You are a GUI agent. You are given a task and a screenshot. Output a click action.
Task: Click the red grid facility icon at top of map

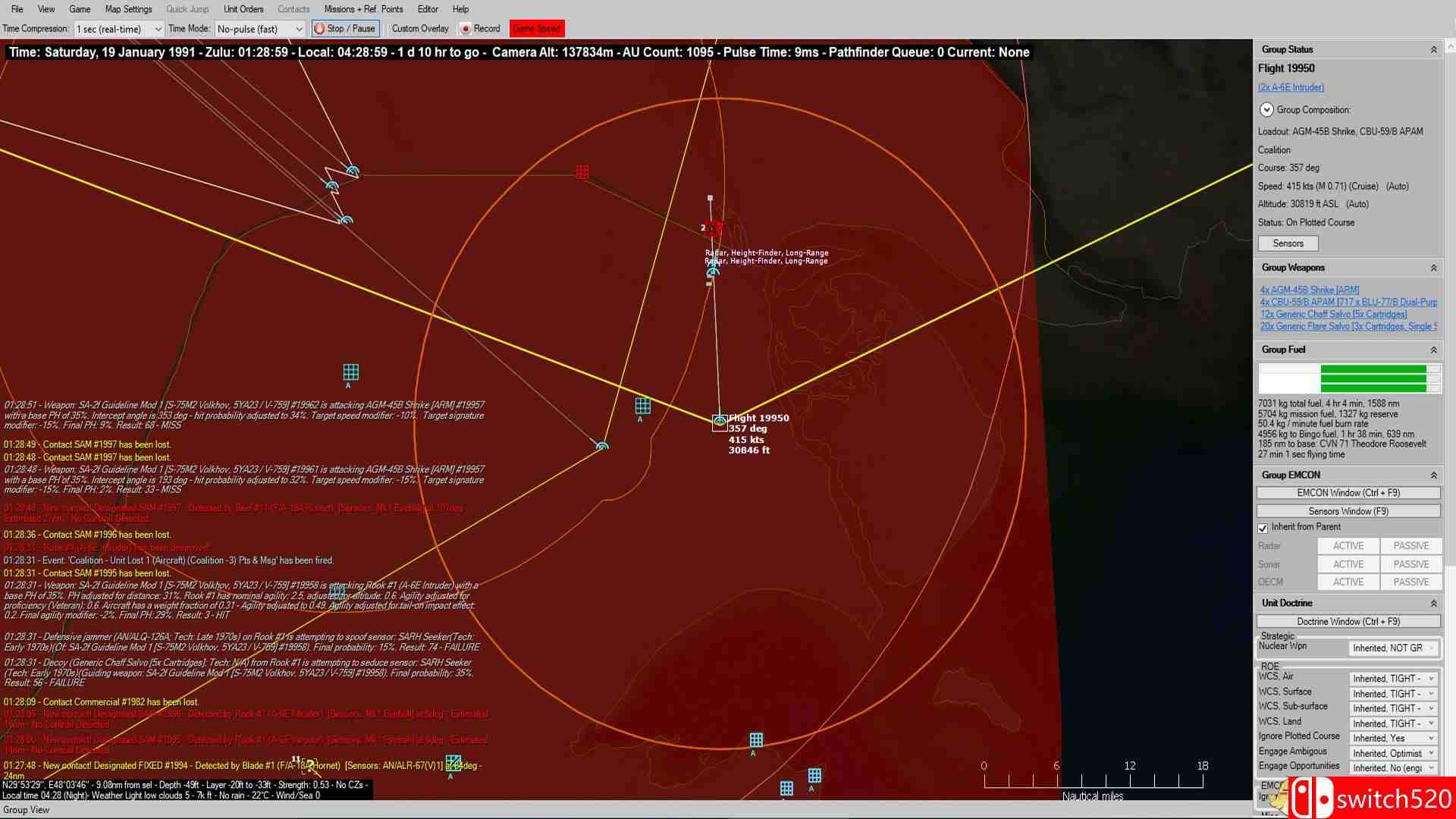pyautogui.click(x=582, y=172)
